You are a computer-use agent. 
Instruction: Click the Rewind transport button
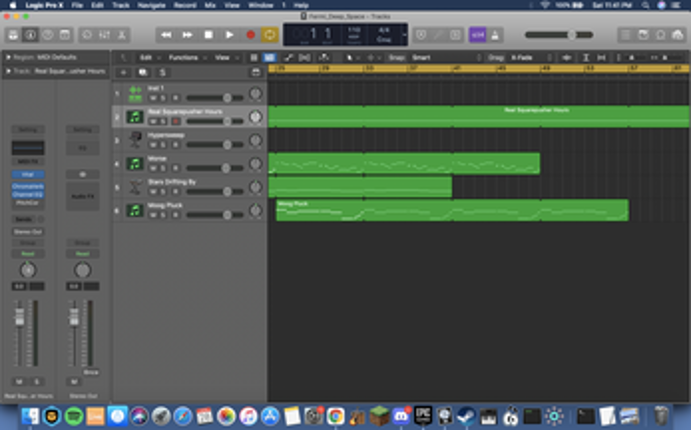[166, 35]
